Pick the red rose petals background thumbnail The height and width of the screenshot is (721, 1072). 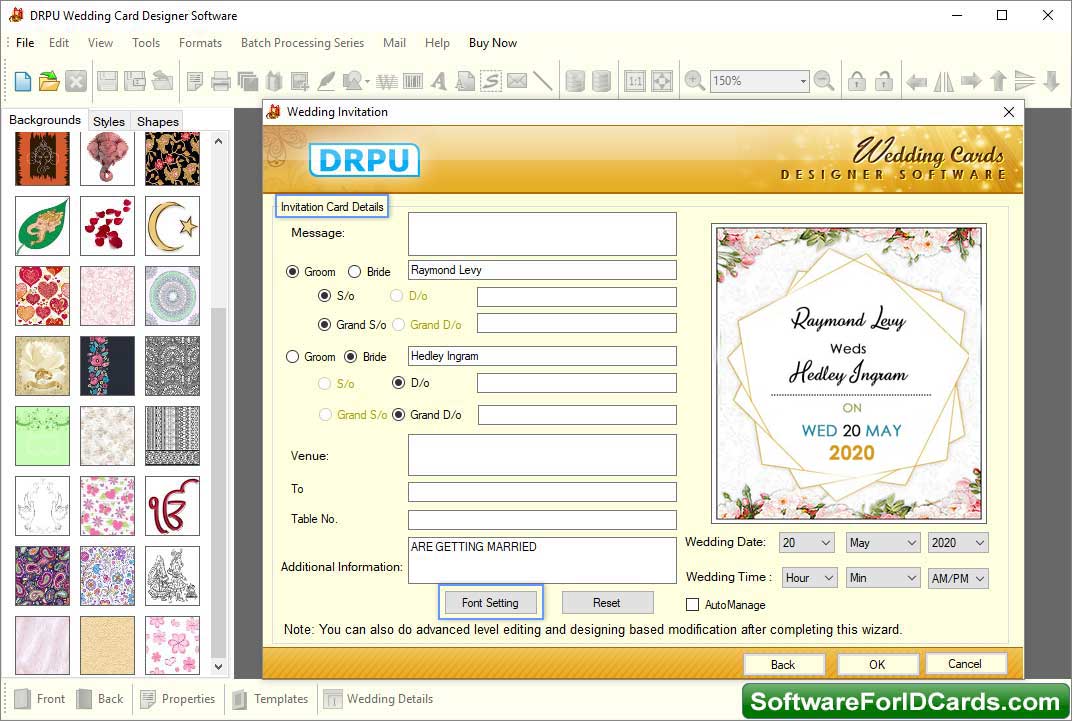(107, 226)
